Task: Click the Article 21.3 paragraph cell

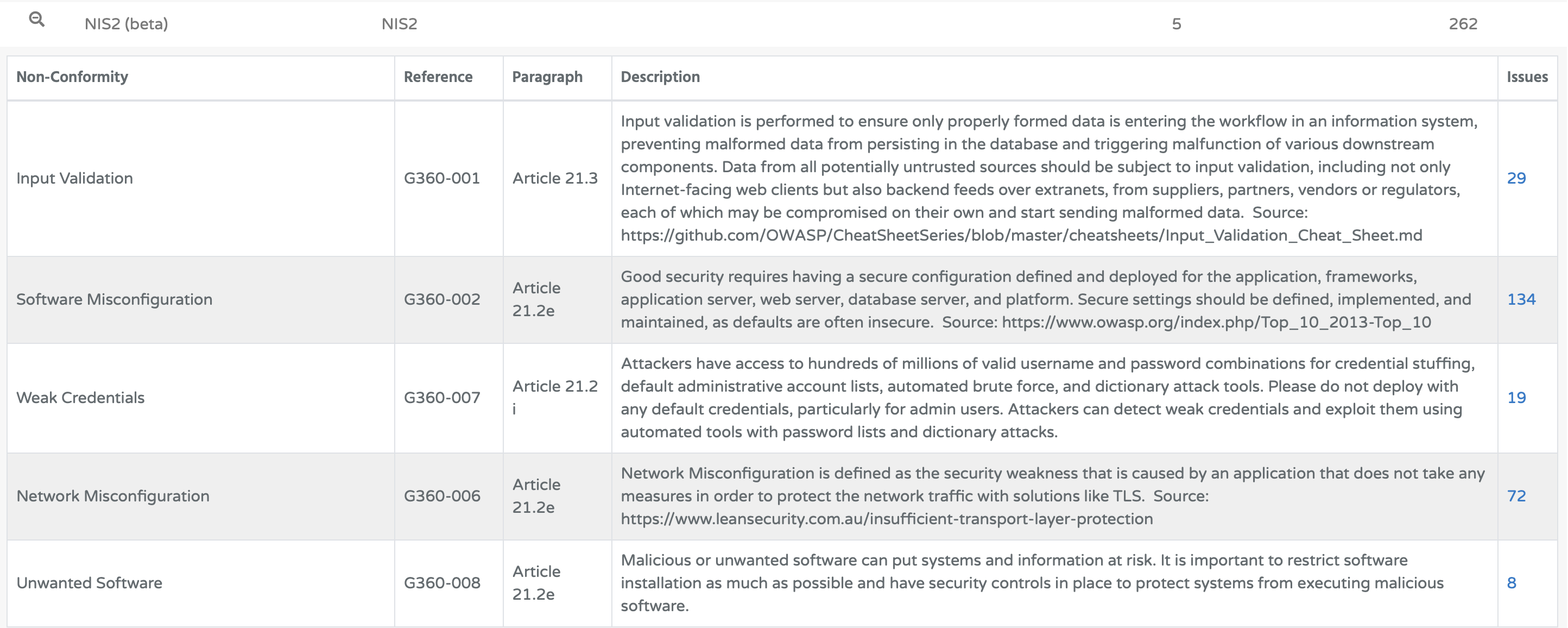Action: (x=554, y=179)
